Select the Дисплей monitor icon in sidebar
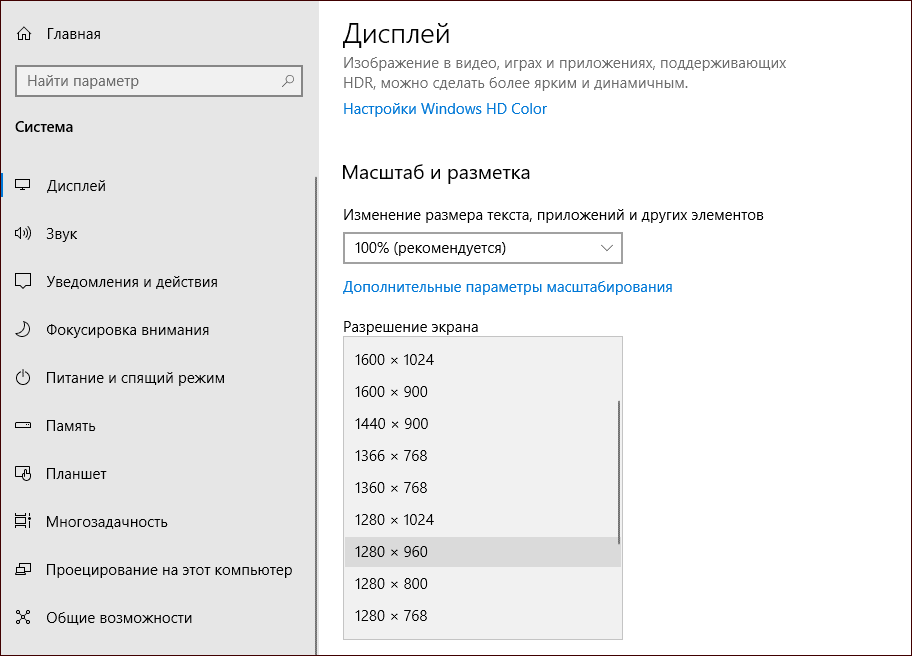The image size is (912, 656). (x=23, y=186)
